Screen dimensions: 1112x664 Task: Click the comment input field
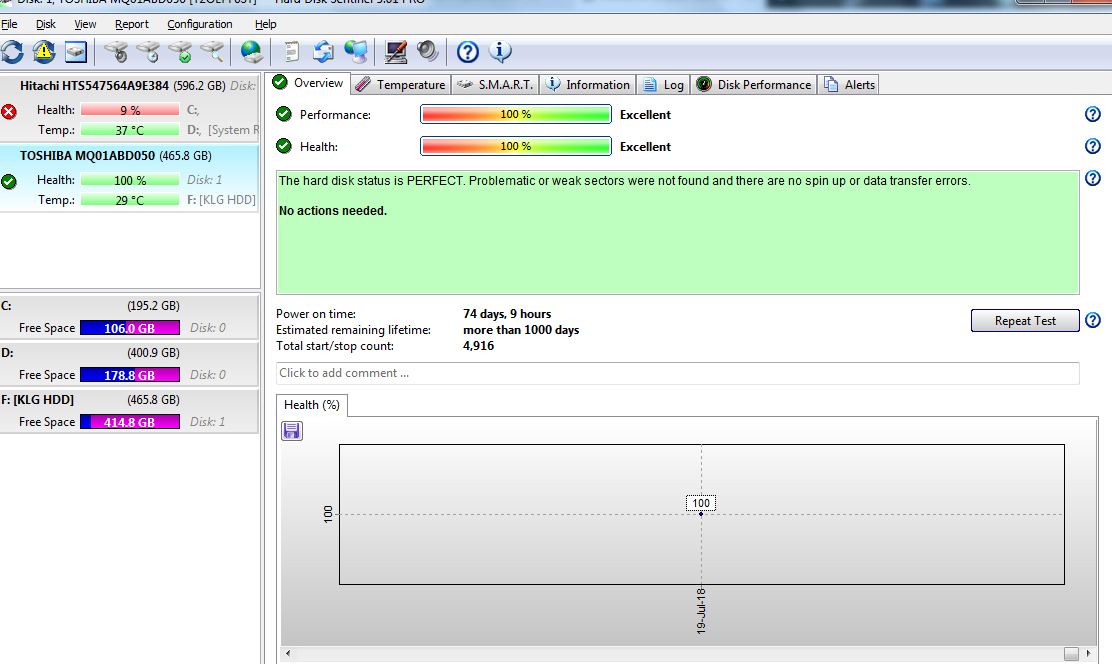pyautogui.click(x=677, y=373)
